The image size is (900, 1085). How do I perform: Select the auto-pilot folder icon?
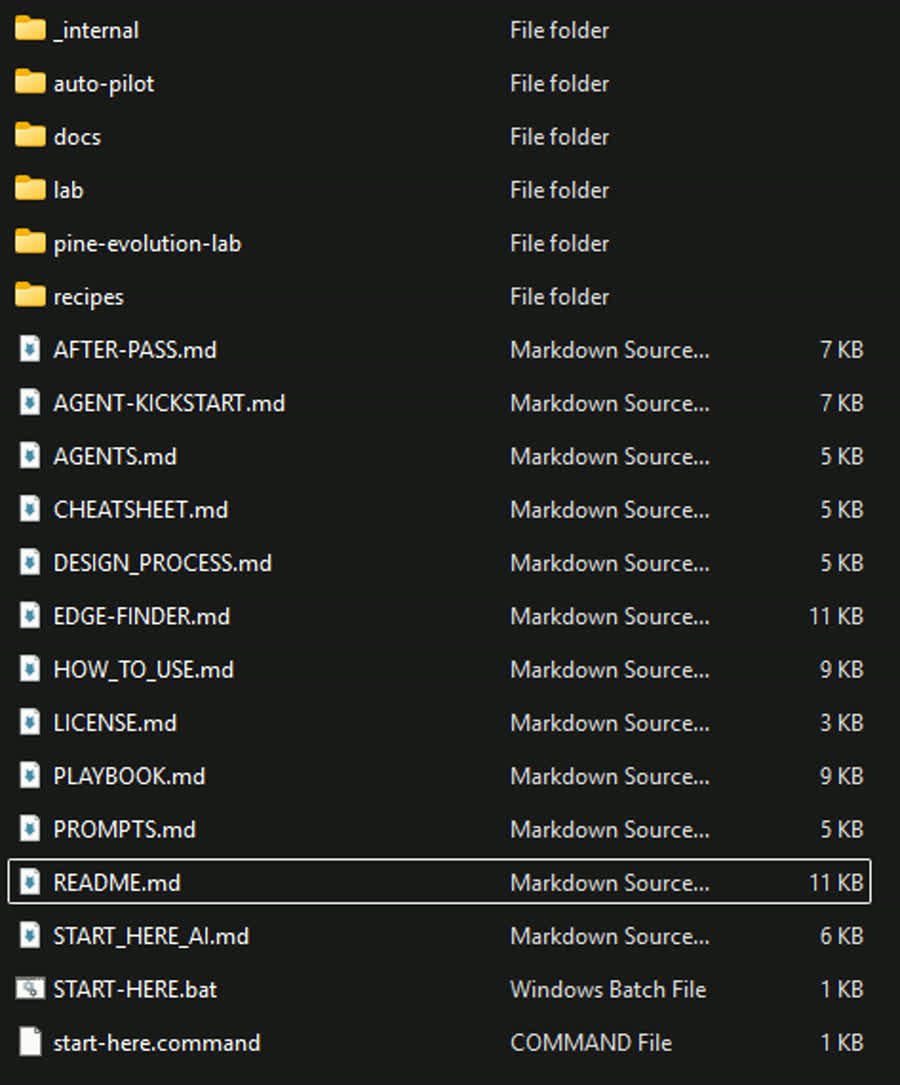30,83
